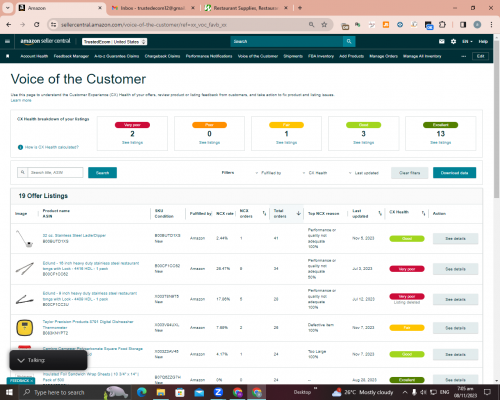Reload the page with the refresh icon
Screen dimensions: 500x400
(37, 25)
